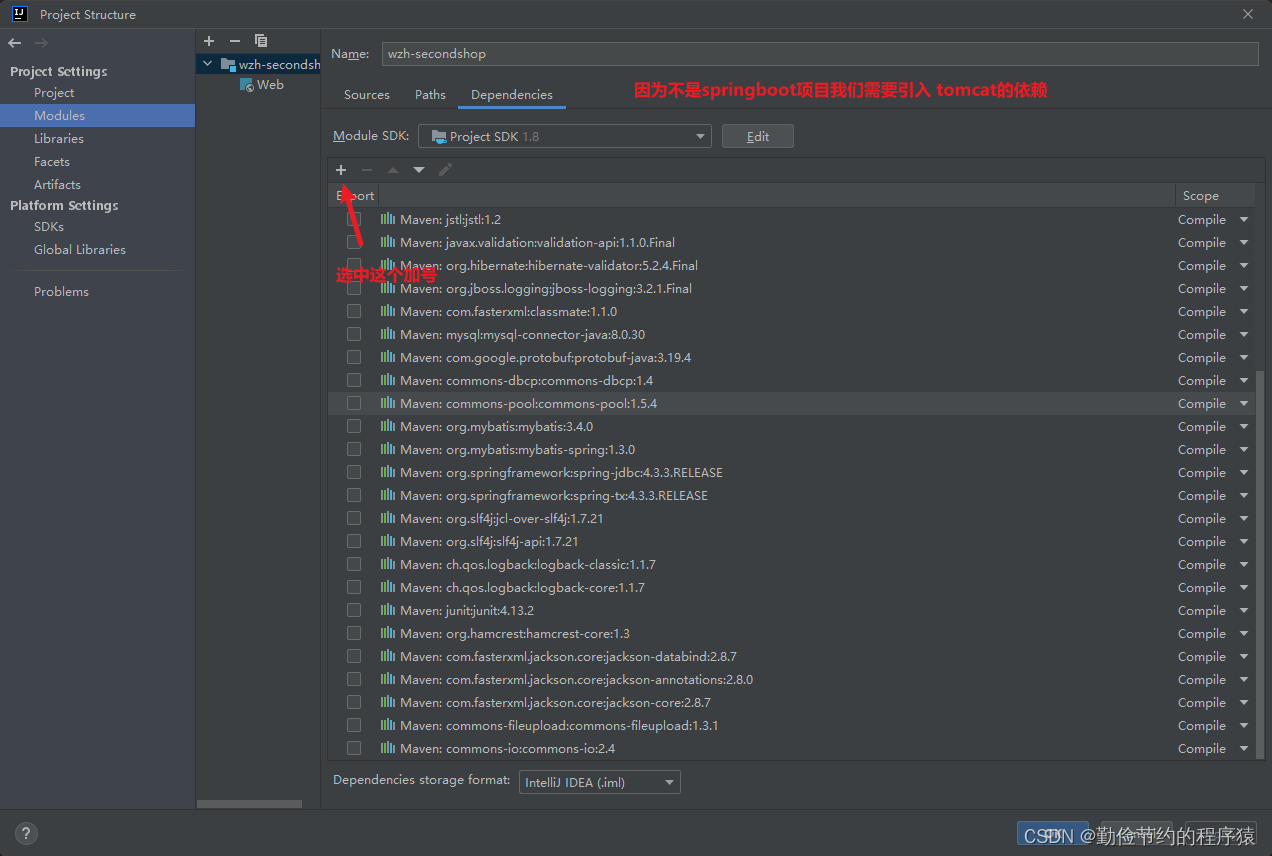The image size is (1272, 856).
Task: Select the Dependencies tab
Action: click(x=512, y=94)
